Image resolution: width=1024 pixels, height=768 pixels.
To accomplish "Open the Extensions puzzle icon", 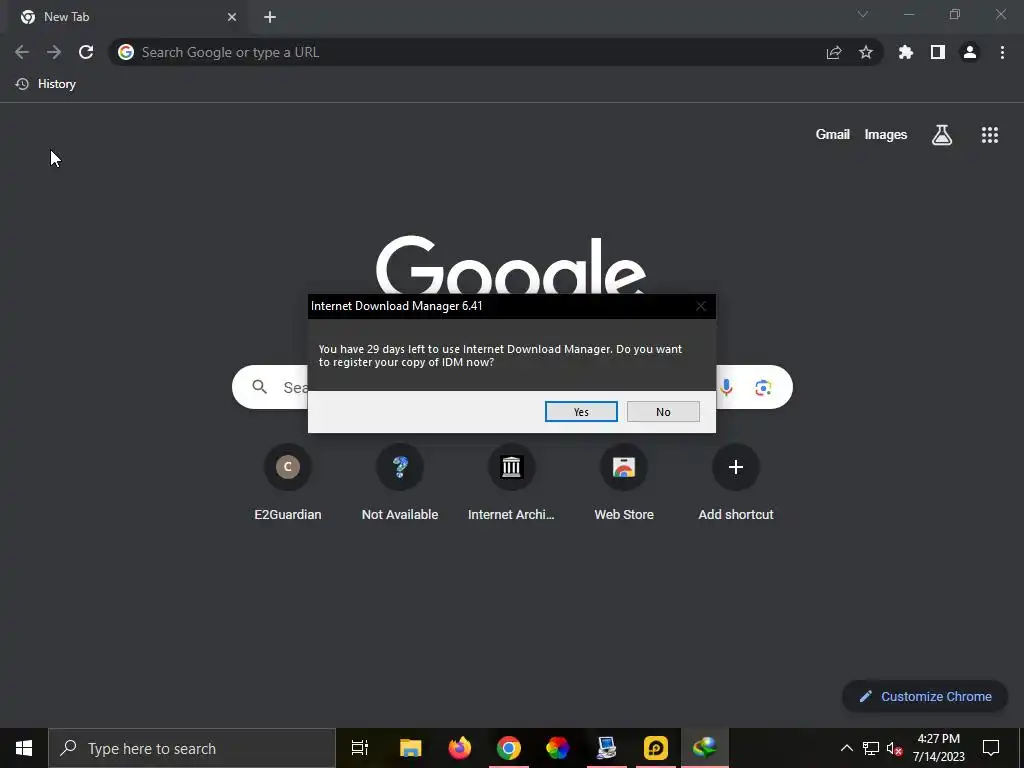I will coord(906,52).
